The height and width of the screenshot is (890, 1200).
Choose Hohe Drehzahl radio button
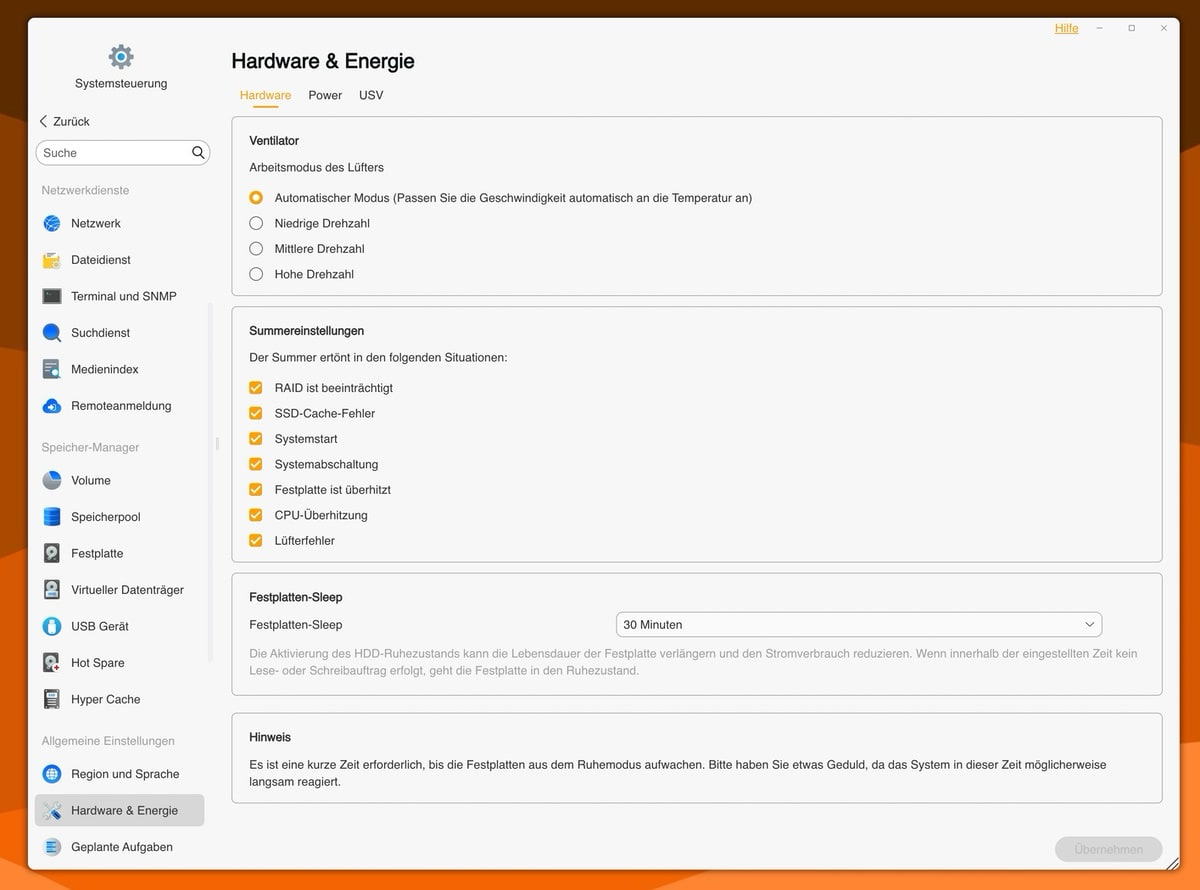(256, 274)
